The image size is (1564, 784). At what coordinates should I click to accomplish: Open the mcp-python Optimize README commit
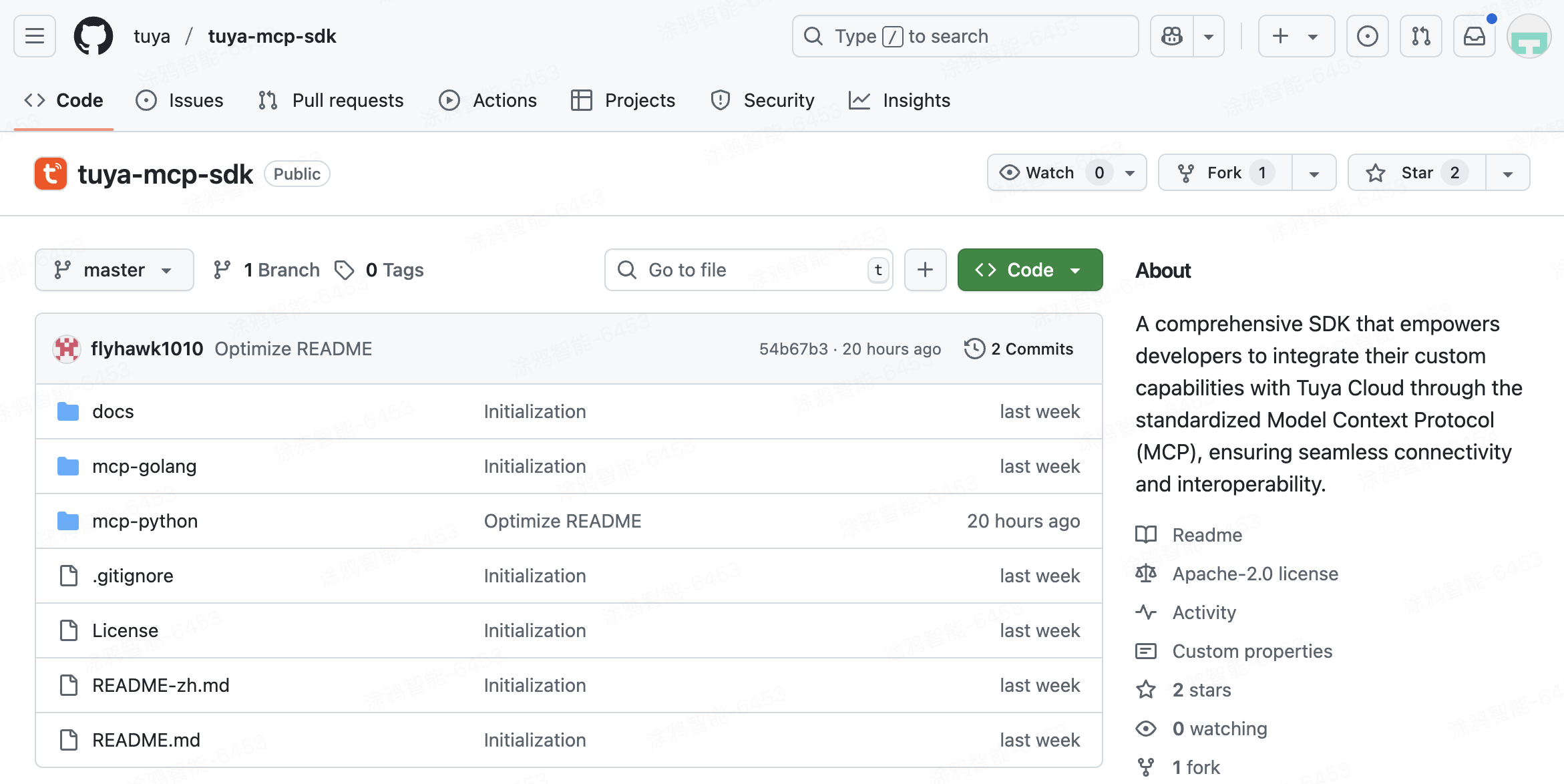(562, 521)
